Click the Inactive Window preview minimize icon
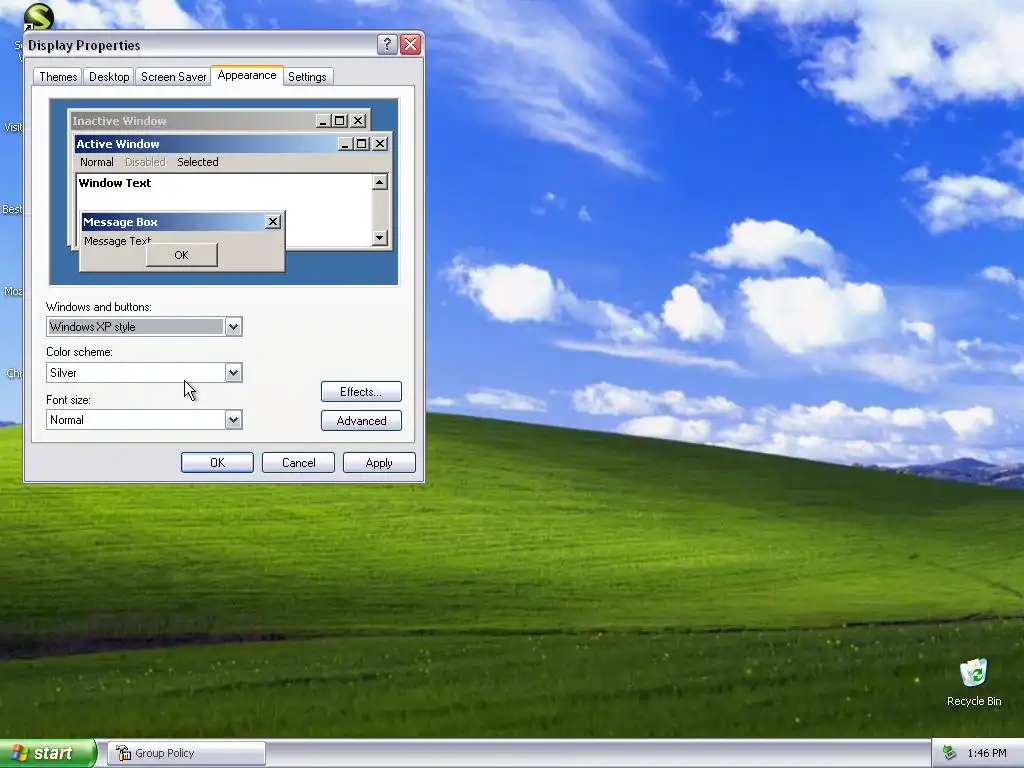Screen dimensions: 1024x768 tap(323, 121)
